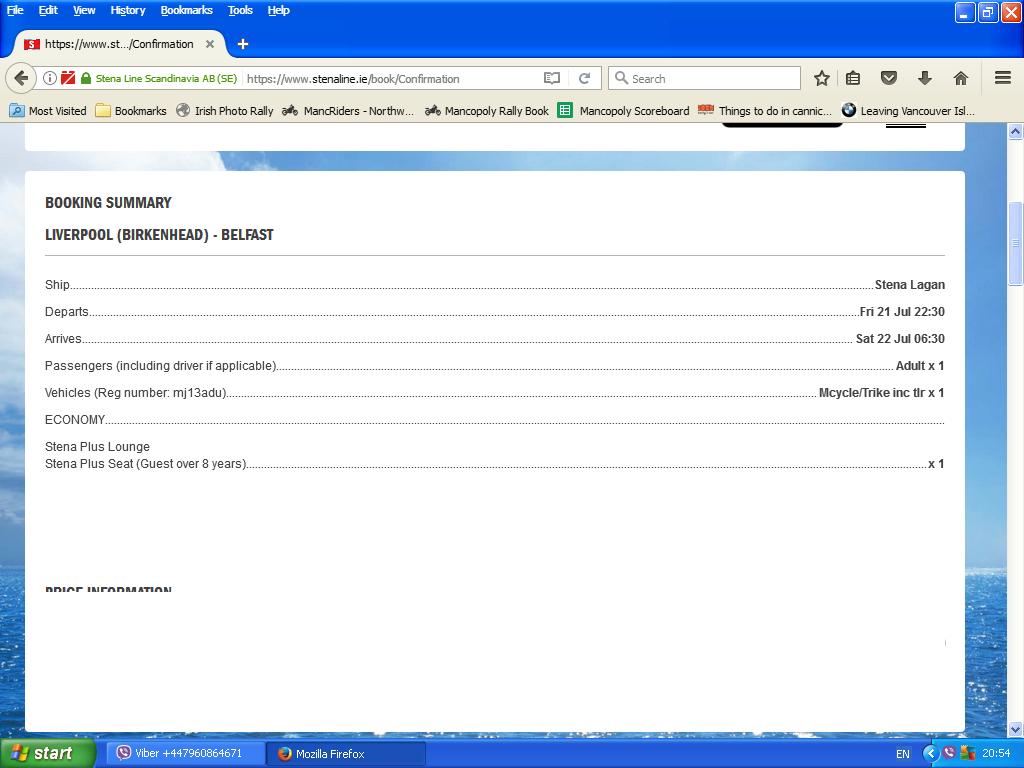The image size is (1024, 768).
Task: Open MancRiders - Northw... bookmark
Action: (x=348, y=111)
